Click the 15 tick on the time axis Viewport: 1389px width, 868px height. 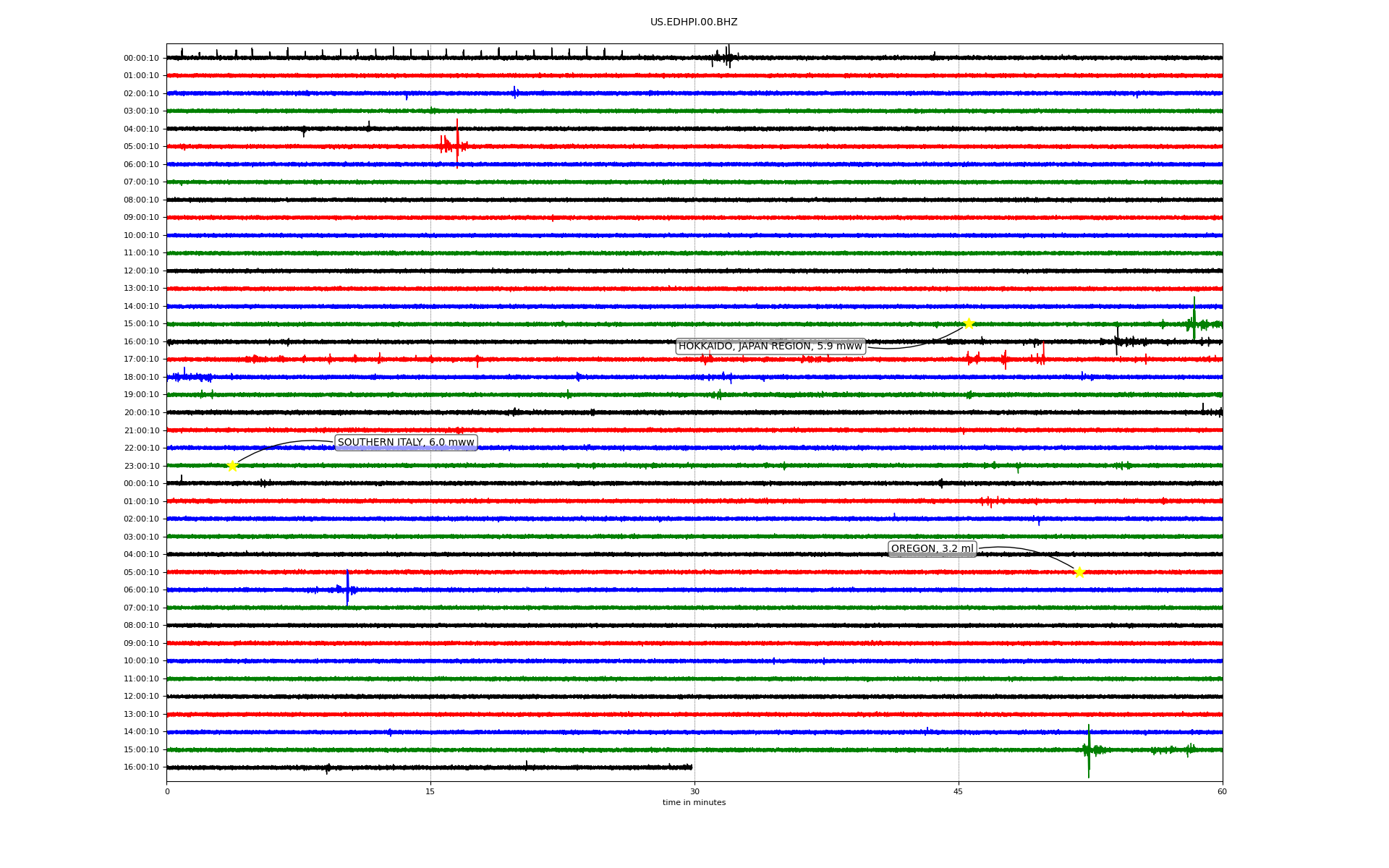(x=430, y=791)
